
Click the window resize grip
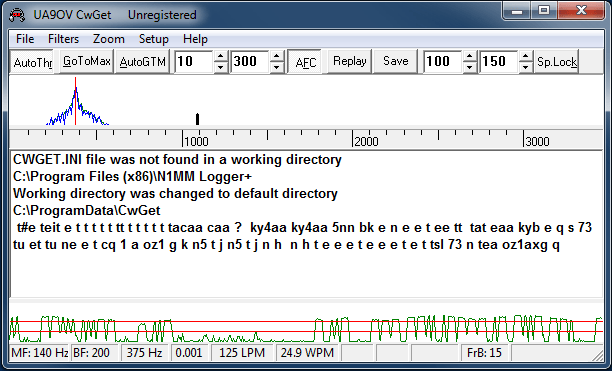598,355
